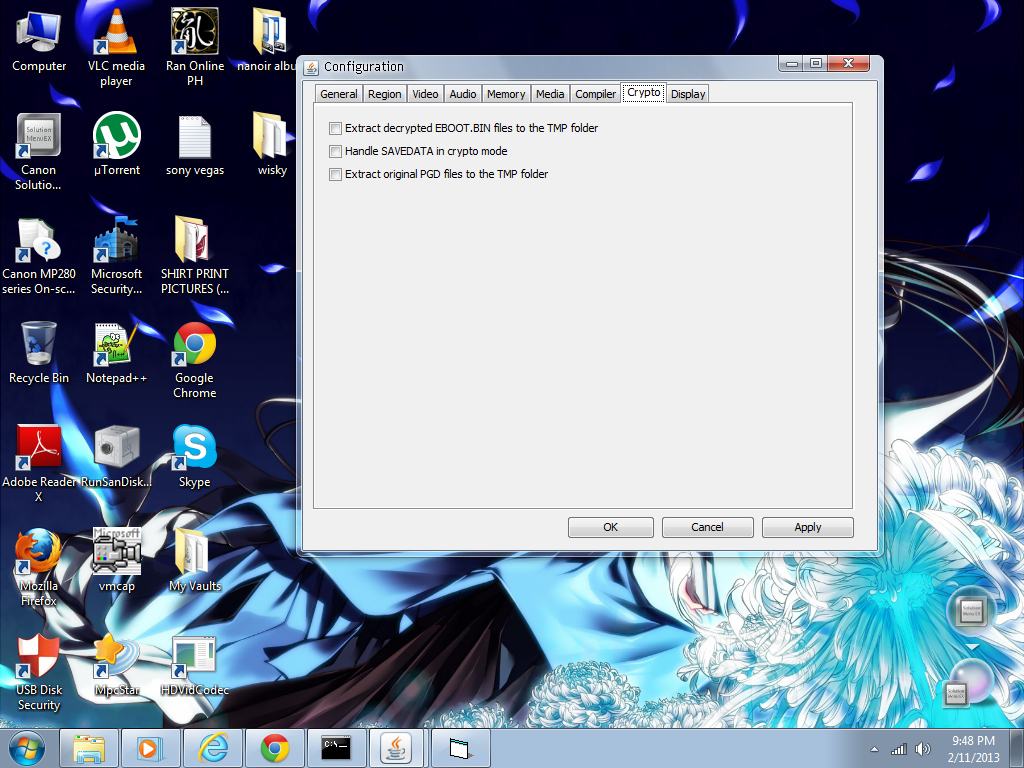Open the Windows Start menu
Image resolution: width=1024 pixels, height=768 pixels.
pyautogui.click(x=27, y=748)
